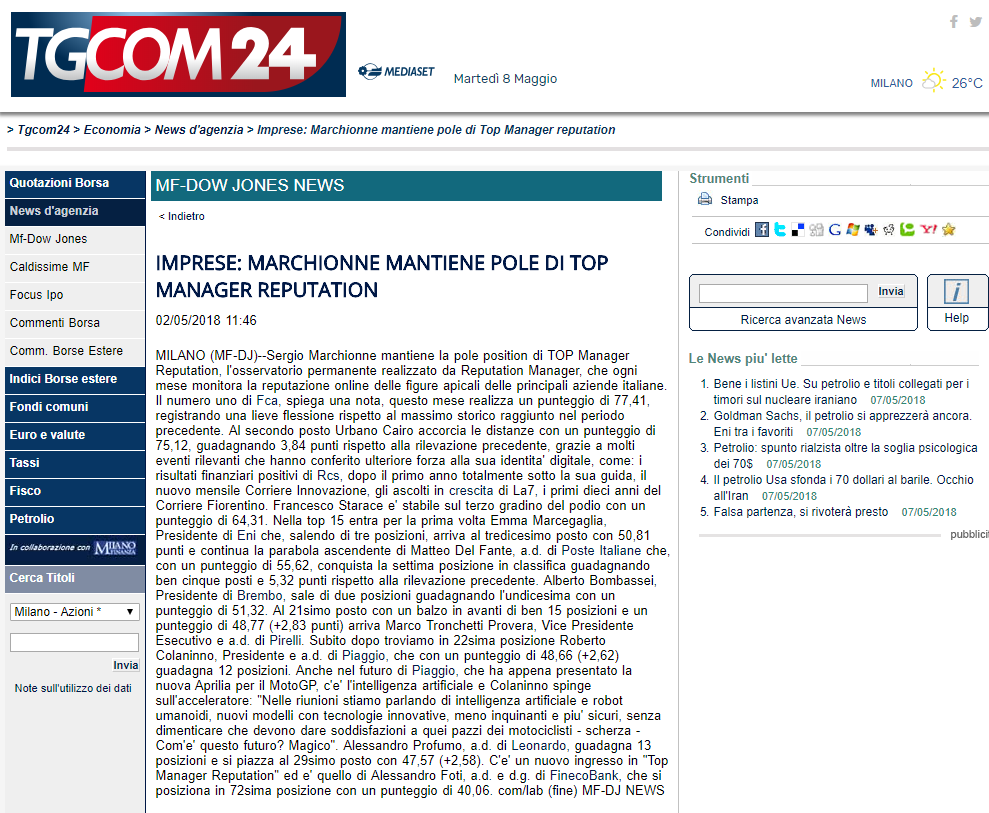
Task: Open Focus Ipo submenu item
Action: (x=75, y=295)
